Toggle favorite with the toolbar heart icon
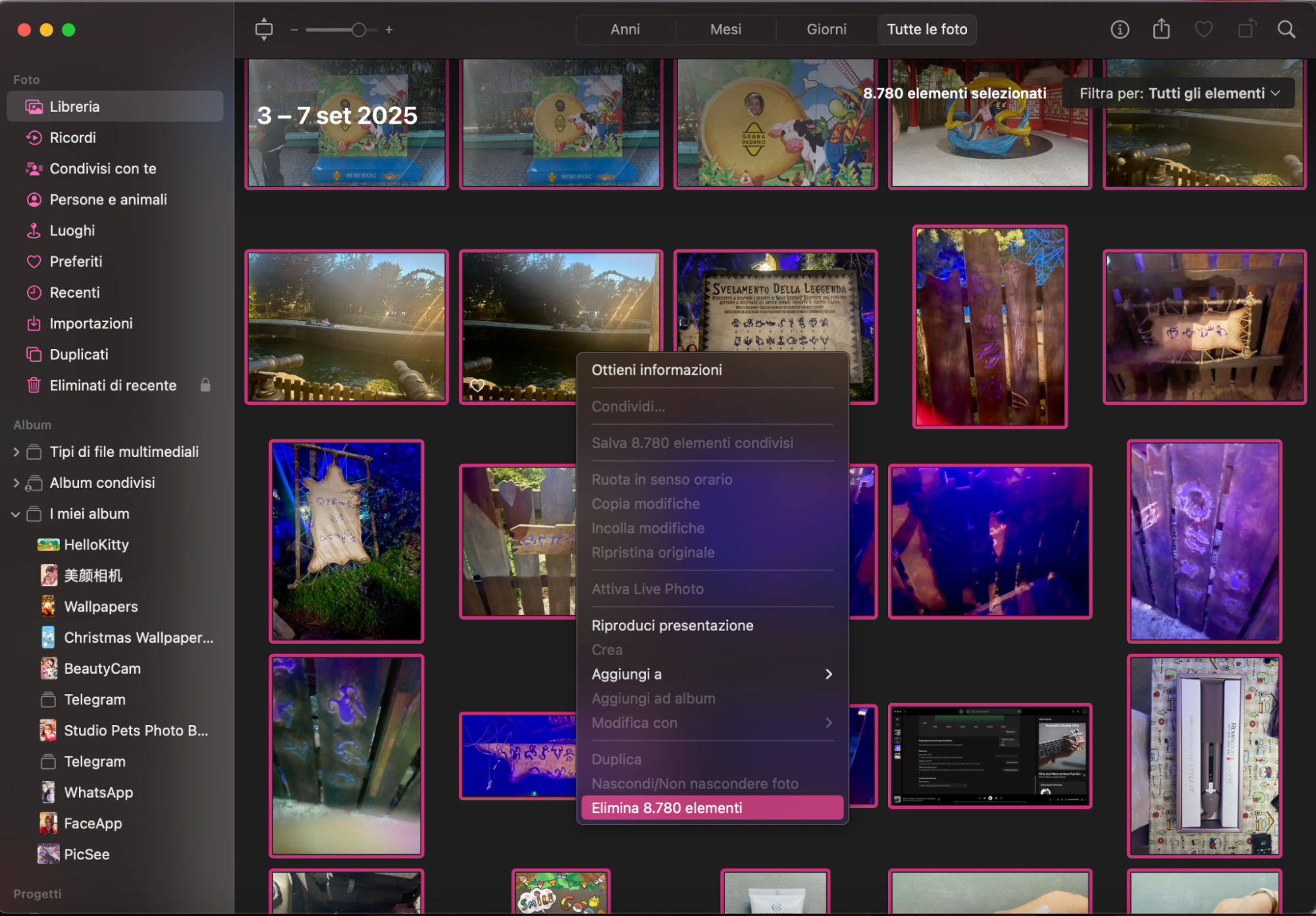Image resolution: width=1316 pixels, height=916 pixels. [x=1204, y=29]
